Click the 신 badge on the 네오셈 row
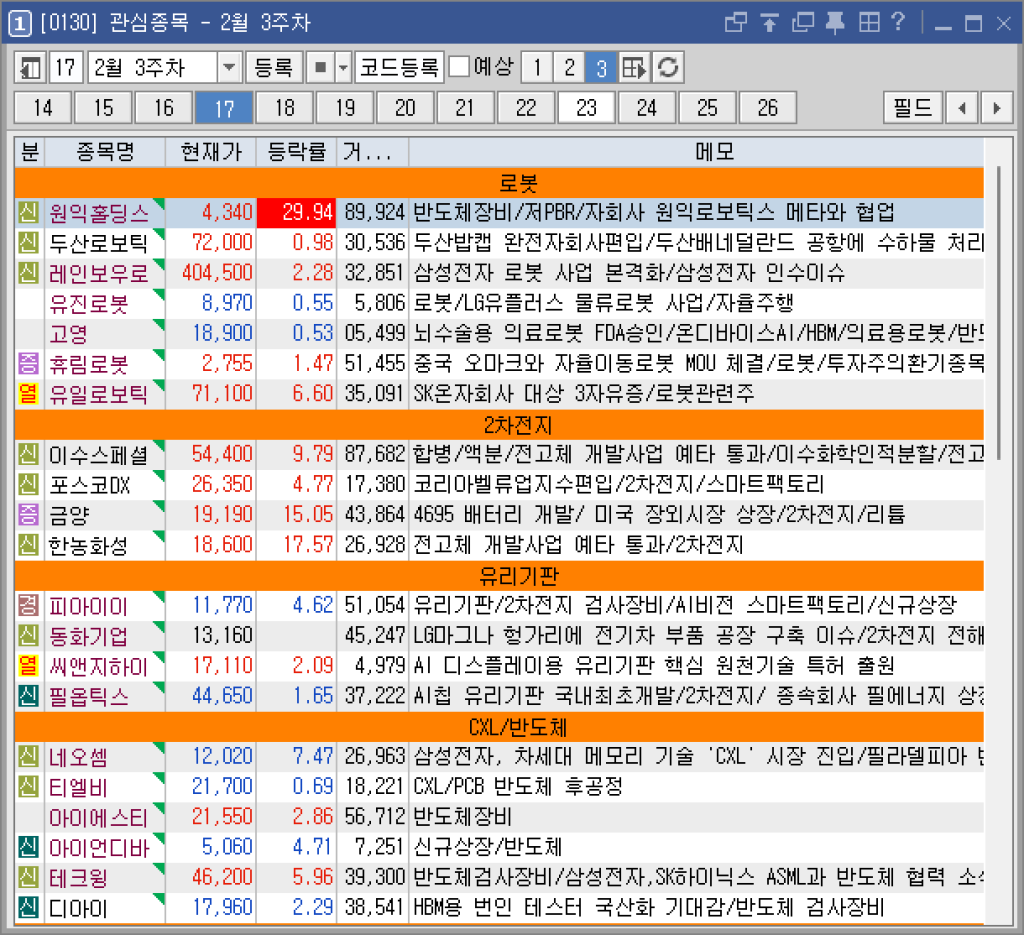 tap(28, 756)
